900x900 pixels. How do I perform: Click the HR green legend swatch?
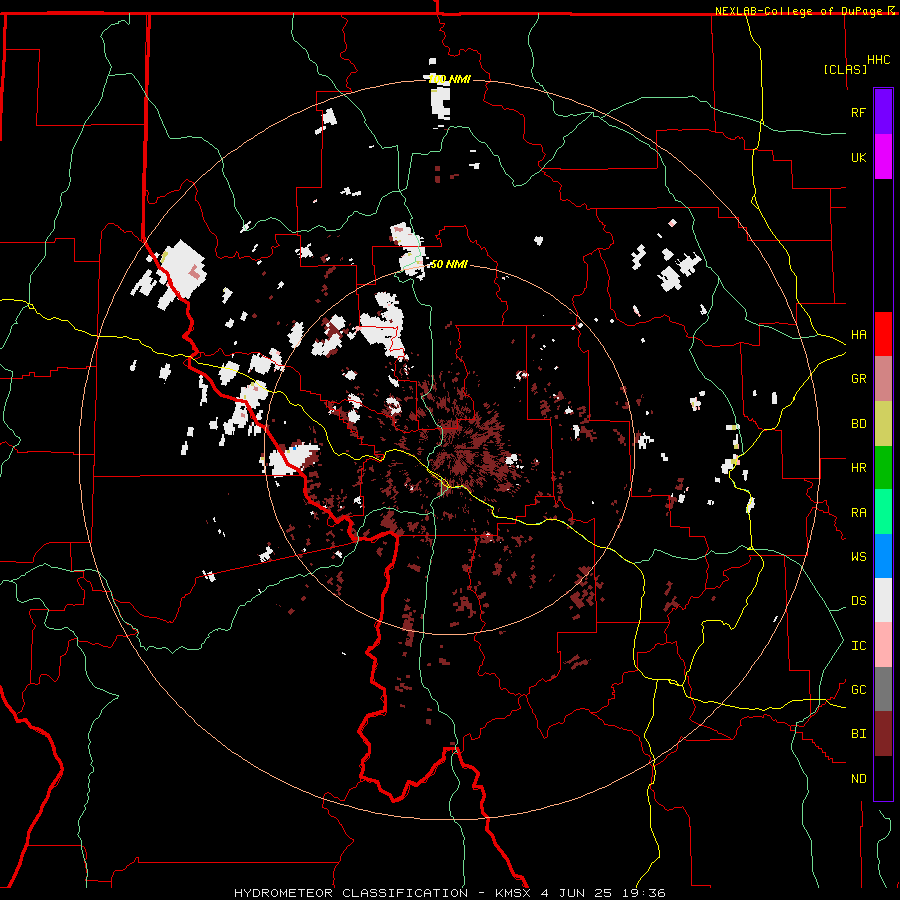coord(883,468)
